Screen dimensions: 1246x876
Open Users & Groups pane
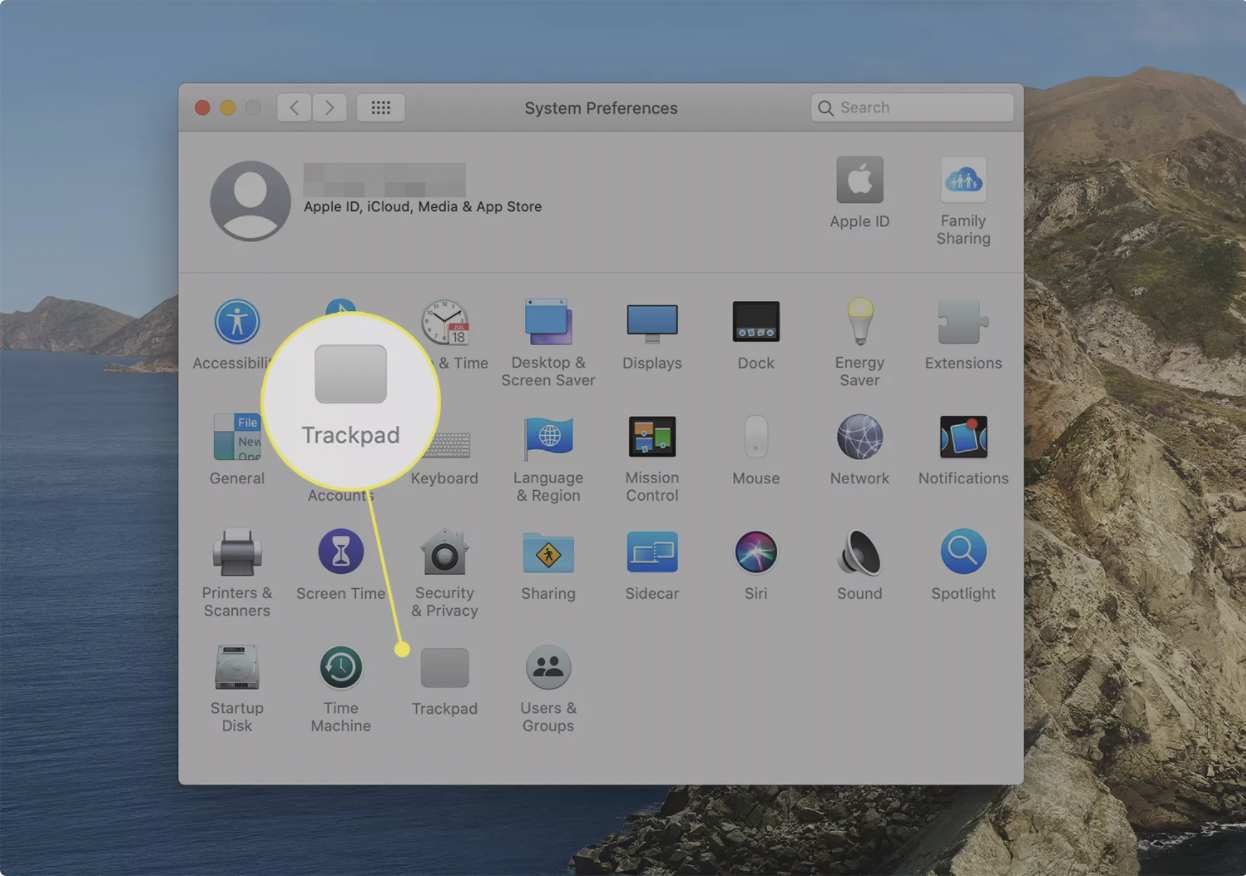point(548,668)
